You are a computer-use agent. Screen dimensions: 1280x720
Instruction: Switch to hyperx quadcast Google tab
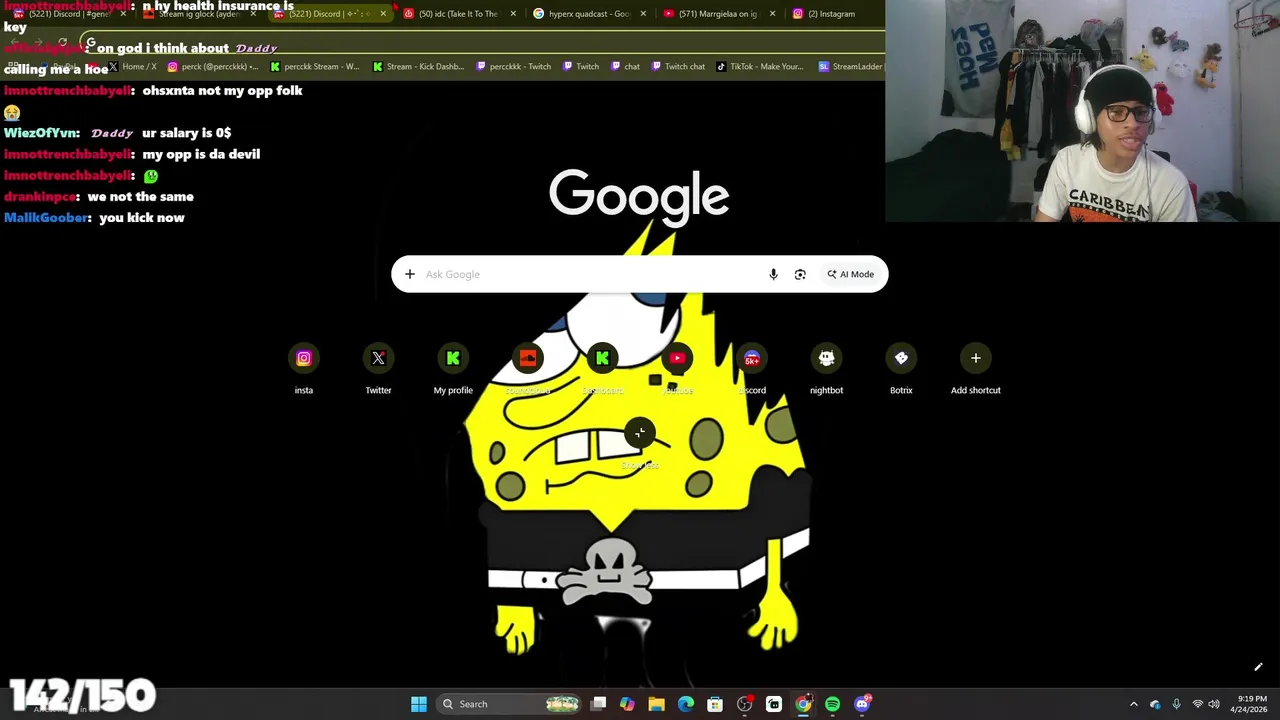588,14
